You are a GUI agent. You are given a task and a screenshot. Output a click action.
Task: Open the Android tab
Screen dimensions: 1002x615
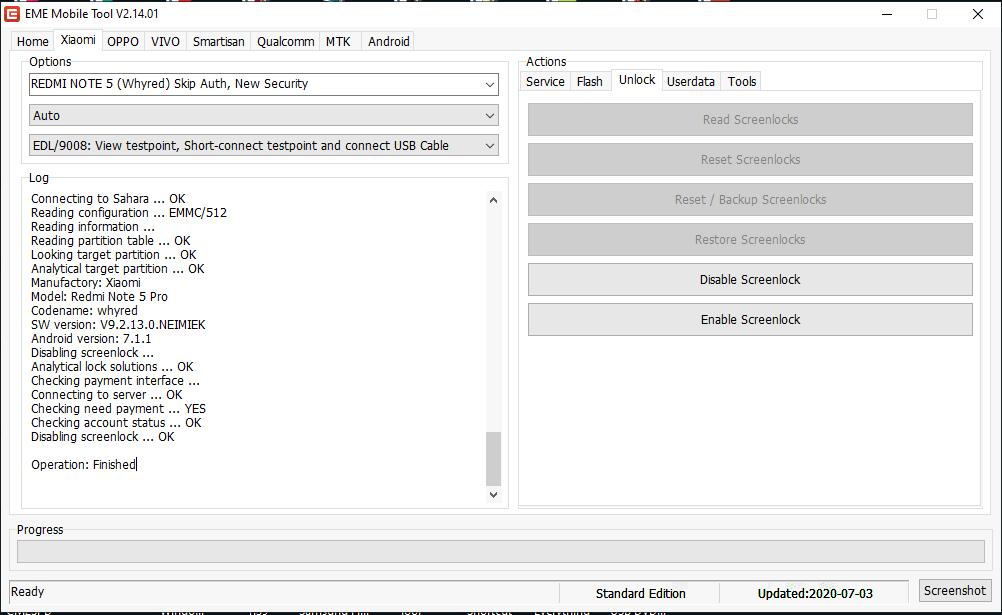point(389,42)
